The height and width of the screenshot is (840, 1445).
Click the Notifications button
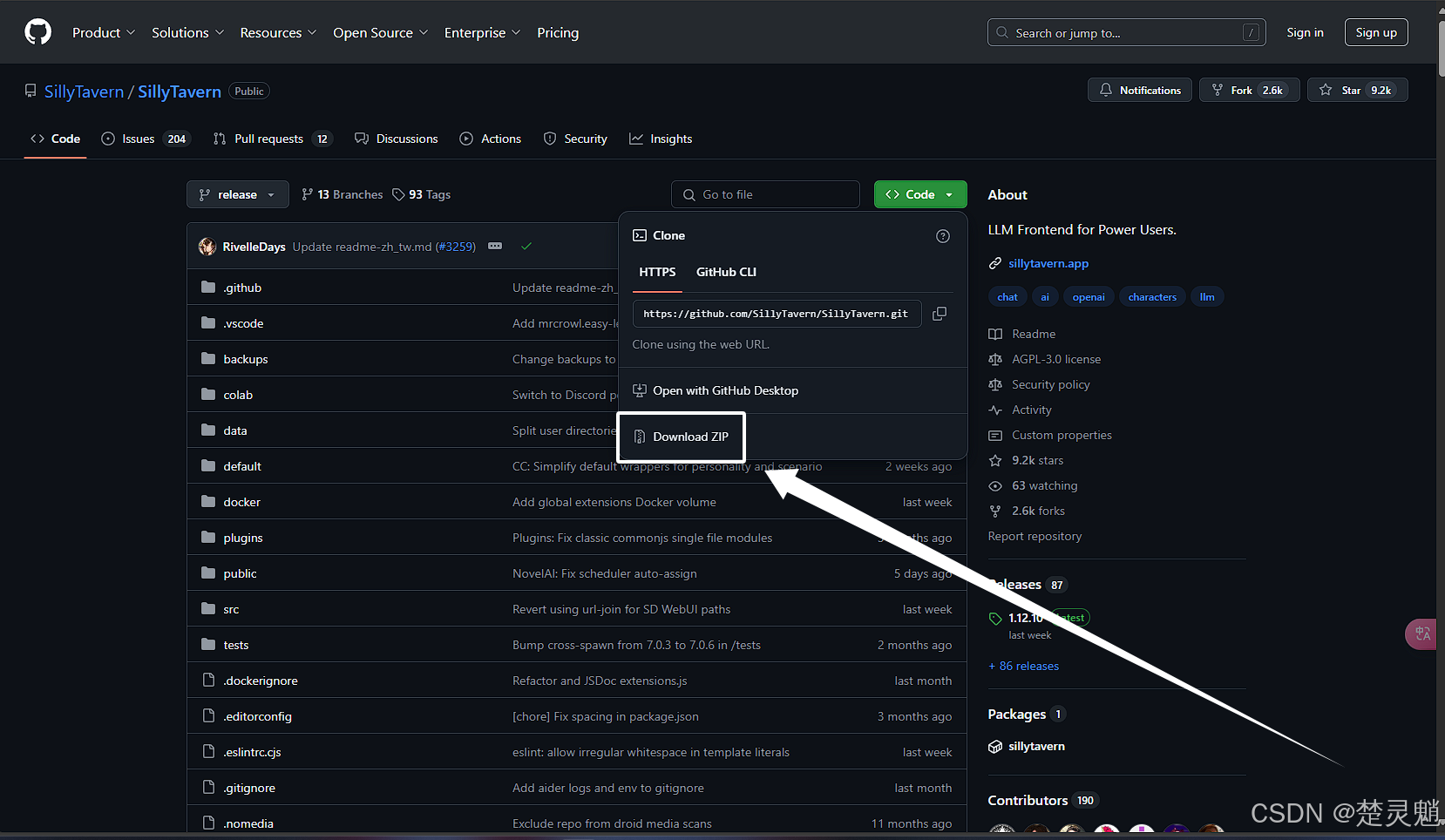1140,90
